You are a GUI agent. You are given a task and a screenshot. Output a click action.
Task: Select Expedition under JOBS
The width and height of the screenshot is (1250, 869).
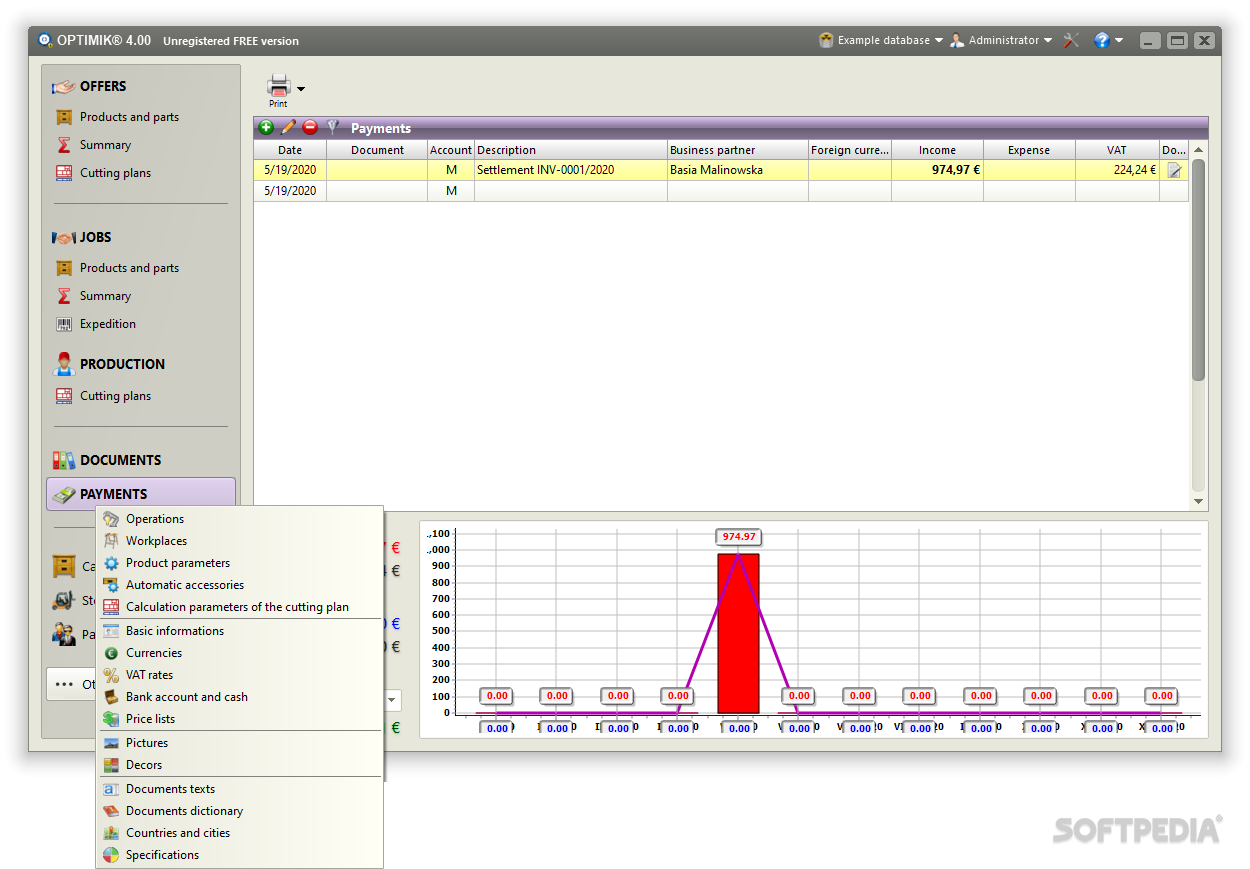[x=107, y=324]
